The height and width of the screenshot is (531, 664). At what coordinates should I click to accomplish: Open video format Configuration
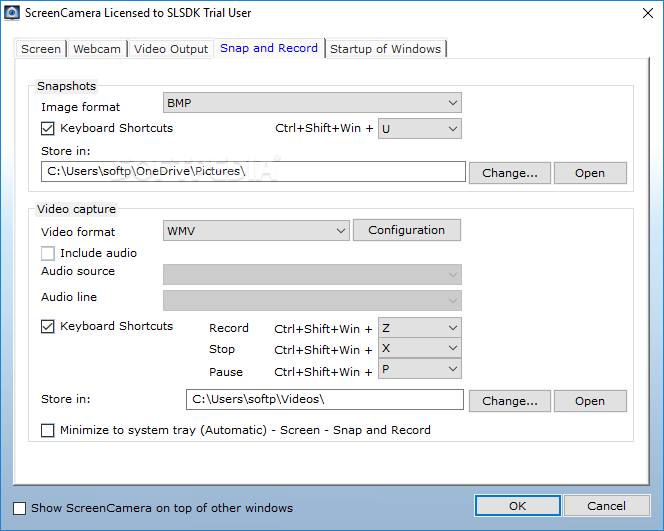407,230
